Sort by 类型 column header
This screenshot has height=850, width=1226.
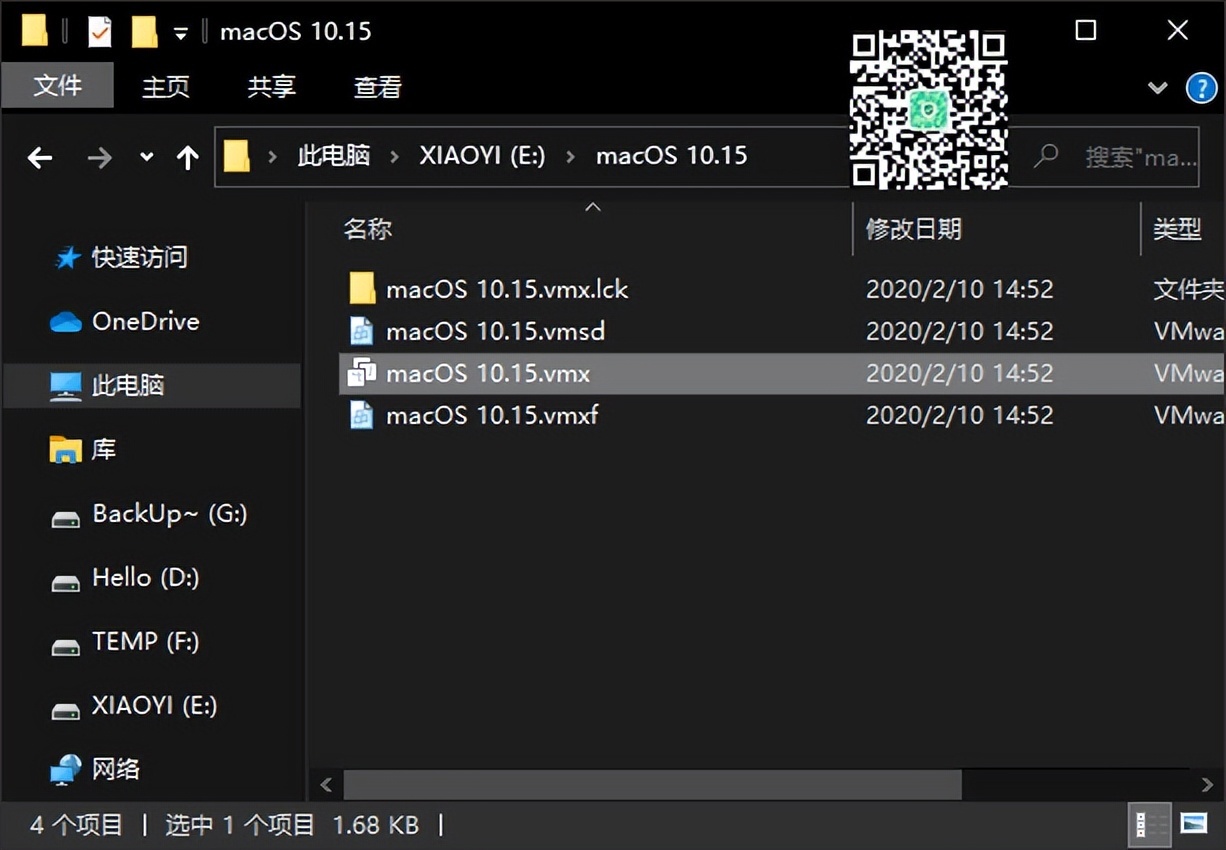(x=1177, y=229)
